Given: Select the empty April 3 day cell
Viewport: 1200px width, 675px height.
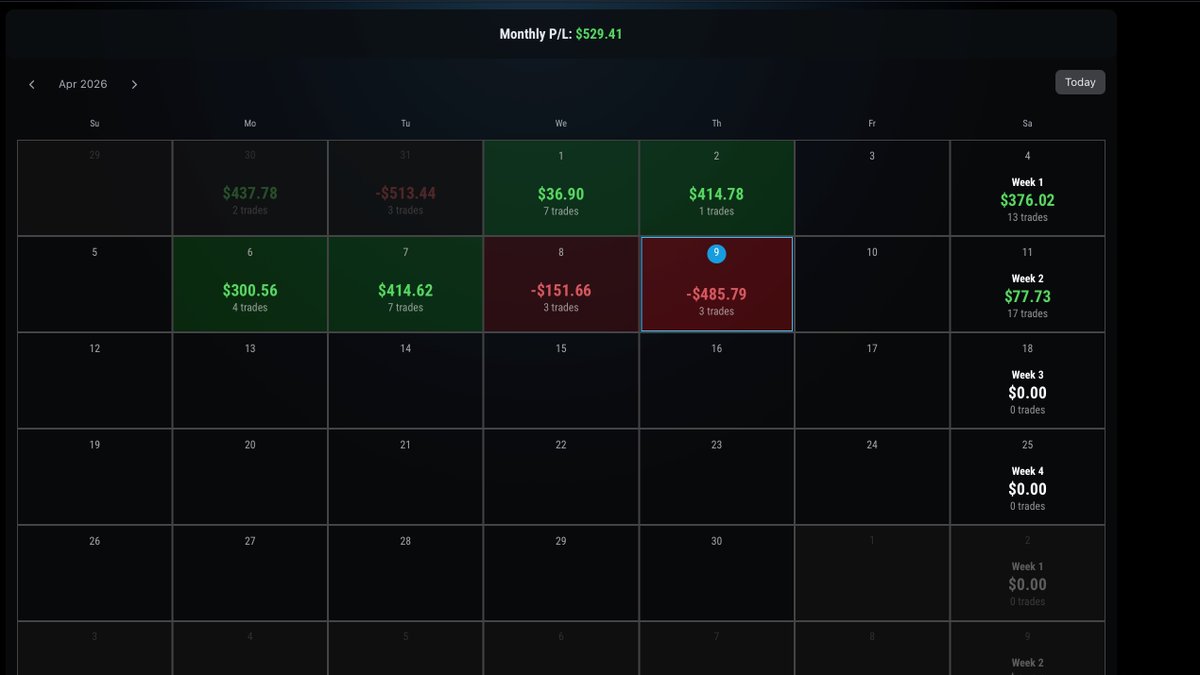Looking at the screenshot, I should pyautogui.click(x=872, y=188).
